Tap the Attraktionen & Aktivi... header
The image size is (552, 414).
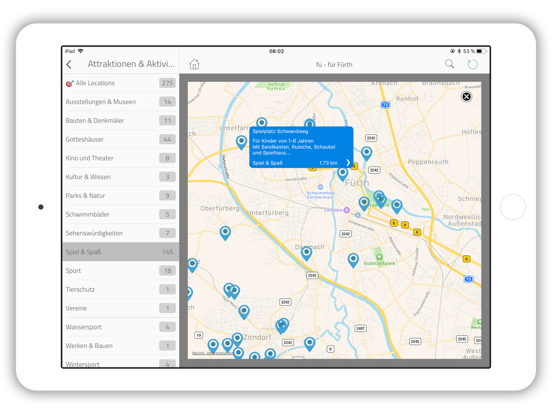coord(131,64)
